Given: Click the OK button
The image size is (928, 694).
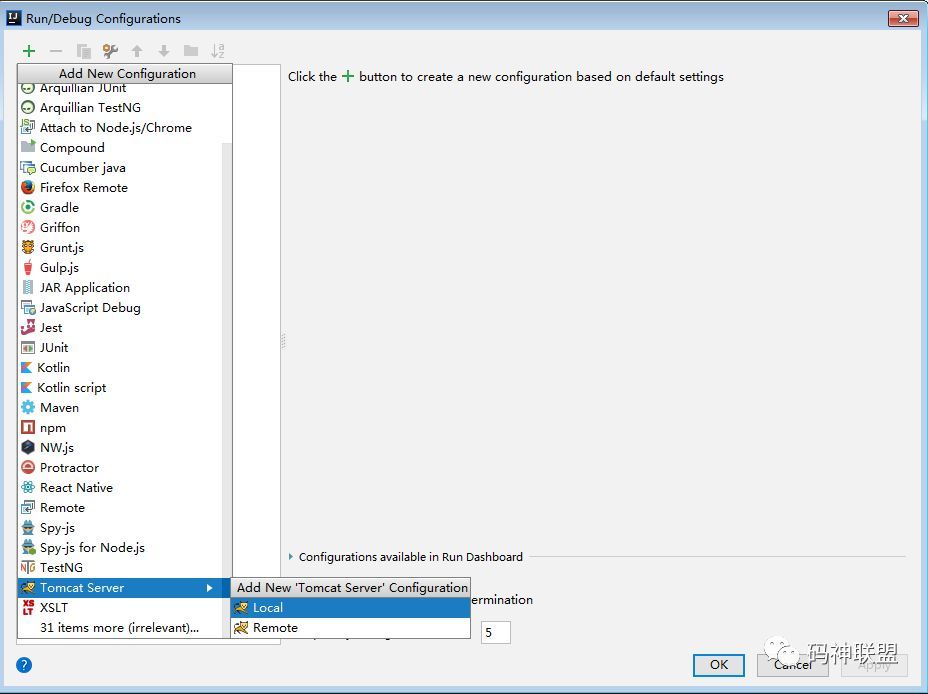Looking at the screenshot, I should 719,665.
